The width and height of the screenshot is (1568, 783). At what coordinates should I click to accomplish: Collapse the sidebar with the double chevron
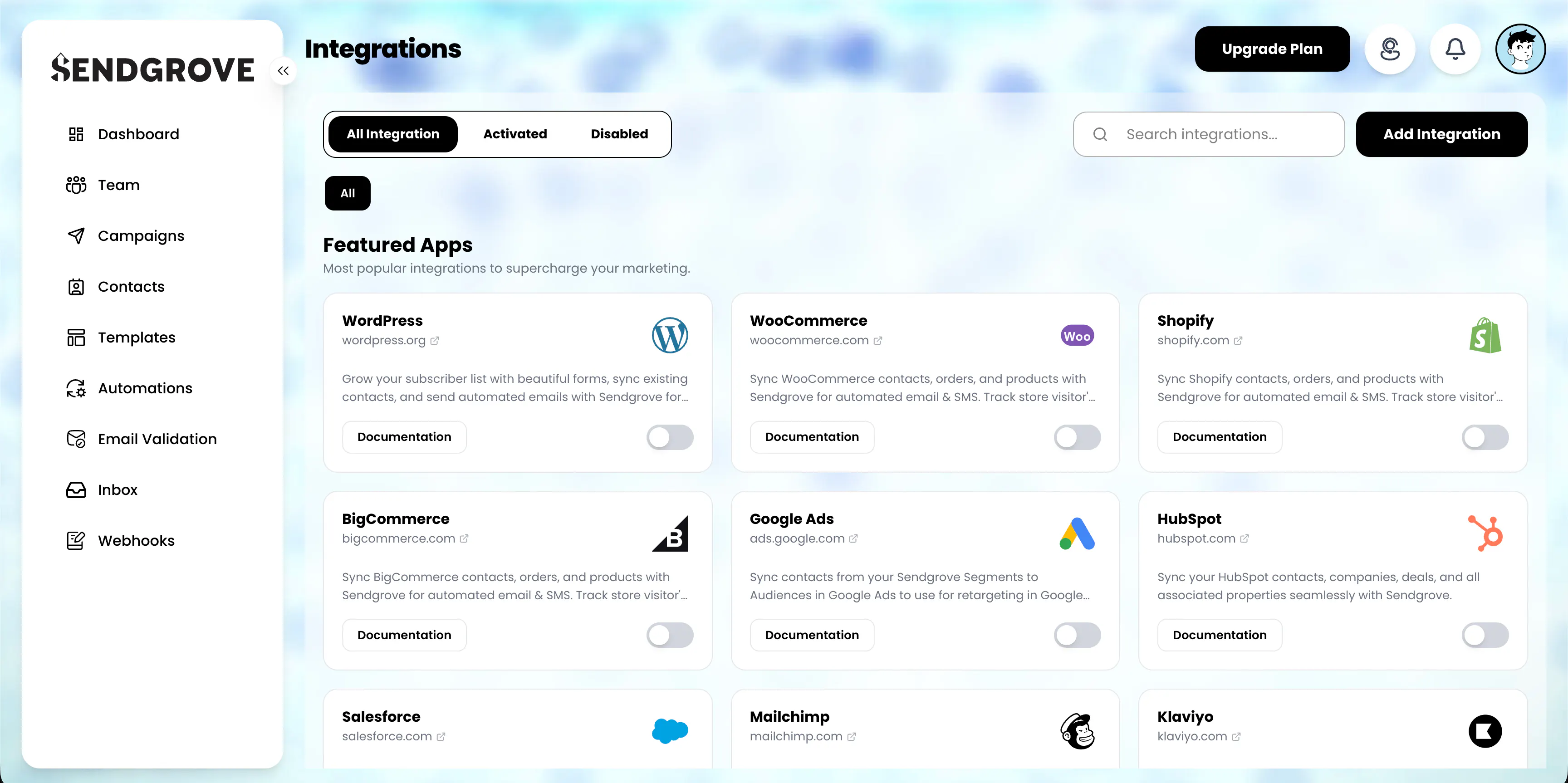pyautogui.click(x=283, y=71)
